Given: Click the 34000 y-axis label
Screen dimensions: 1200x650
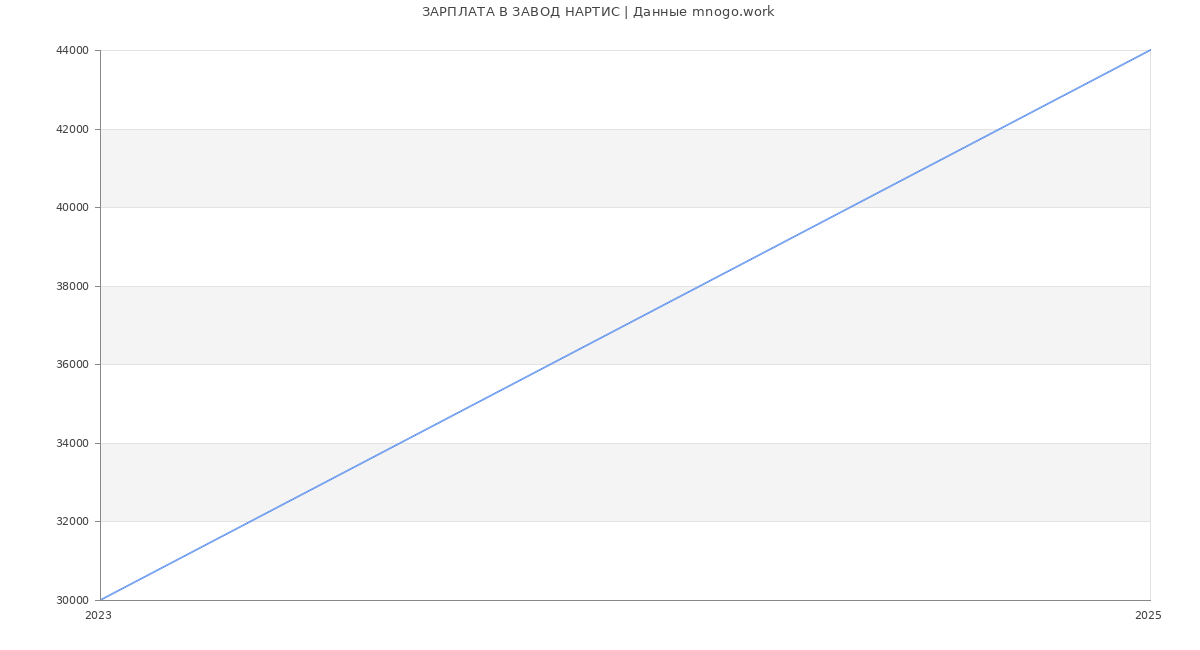Looking at the screenshot, I should point(72,443).
